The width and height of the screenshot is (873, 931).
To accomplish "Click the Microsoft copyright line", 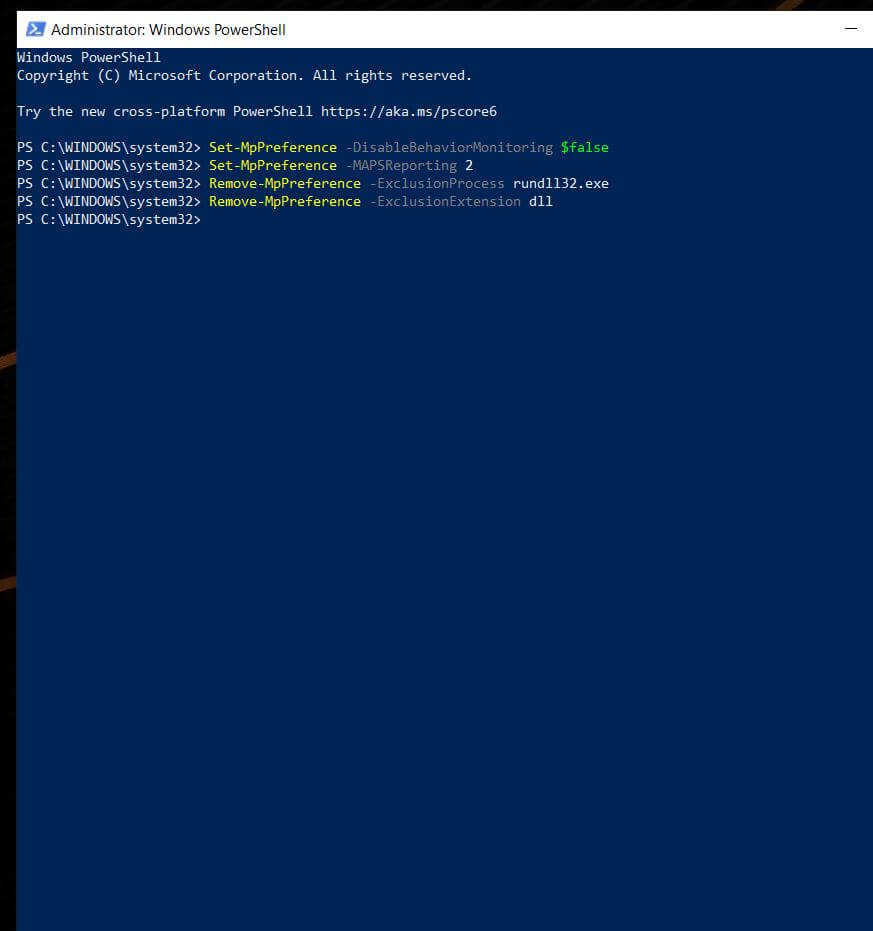I will 244,75.
